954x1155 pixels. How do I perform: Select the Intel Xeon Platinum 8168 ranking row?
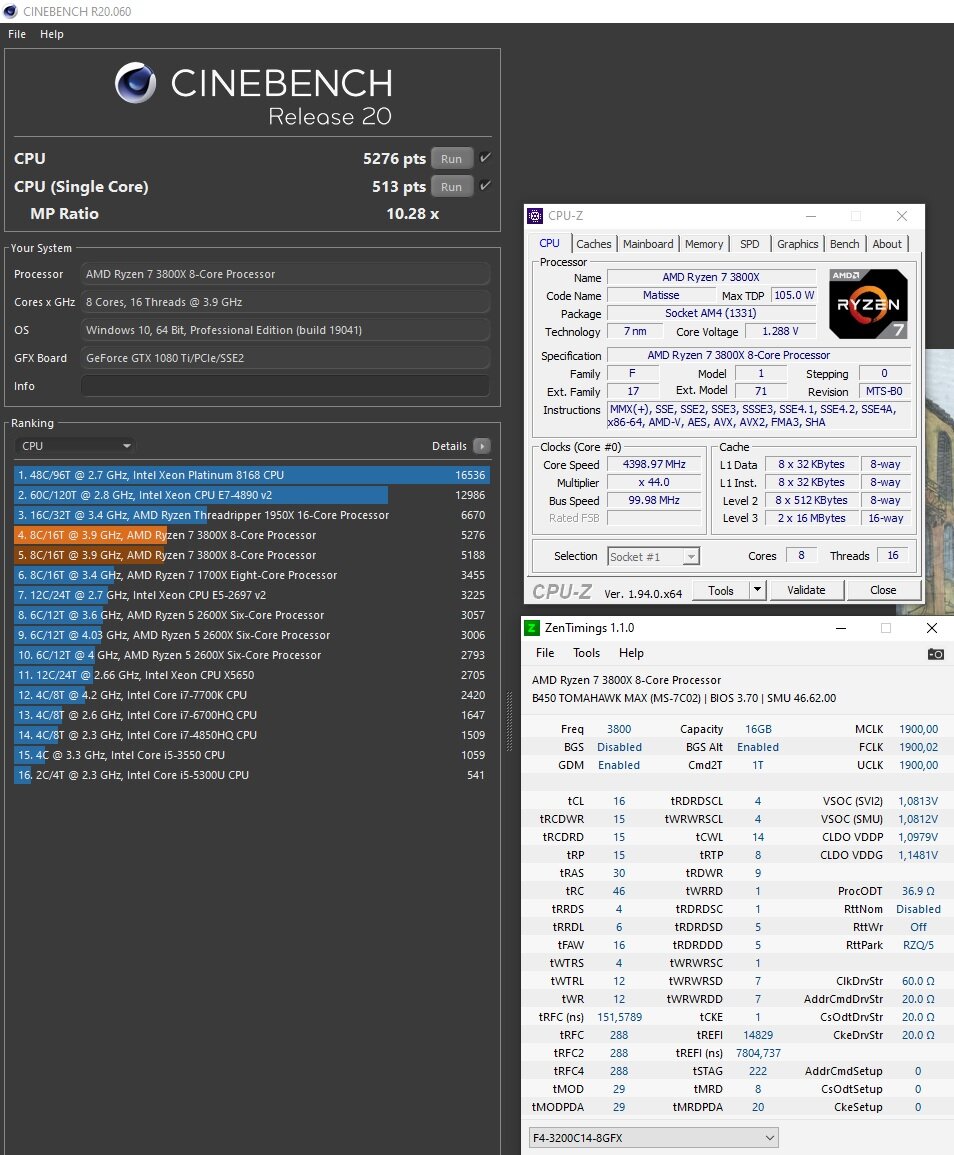coord(252,475)
